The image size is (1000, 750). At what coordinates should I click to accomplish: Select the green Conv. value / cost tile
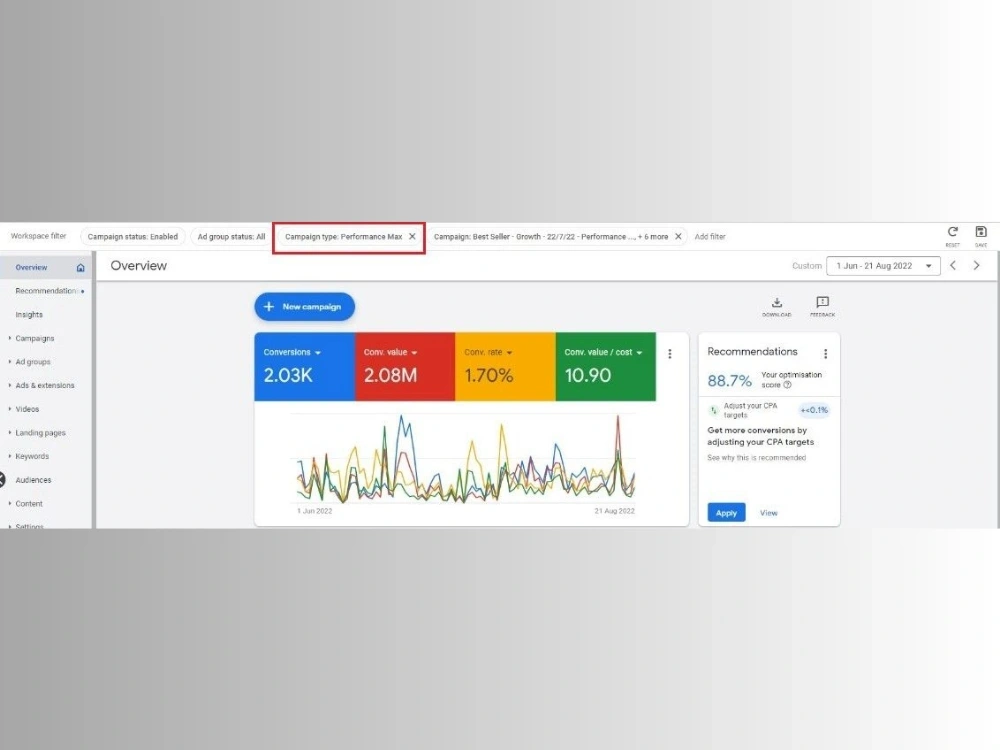605,367
